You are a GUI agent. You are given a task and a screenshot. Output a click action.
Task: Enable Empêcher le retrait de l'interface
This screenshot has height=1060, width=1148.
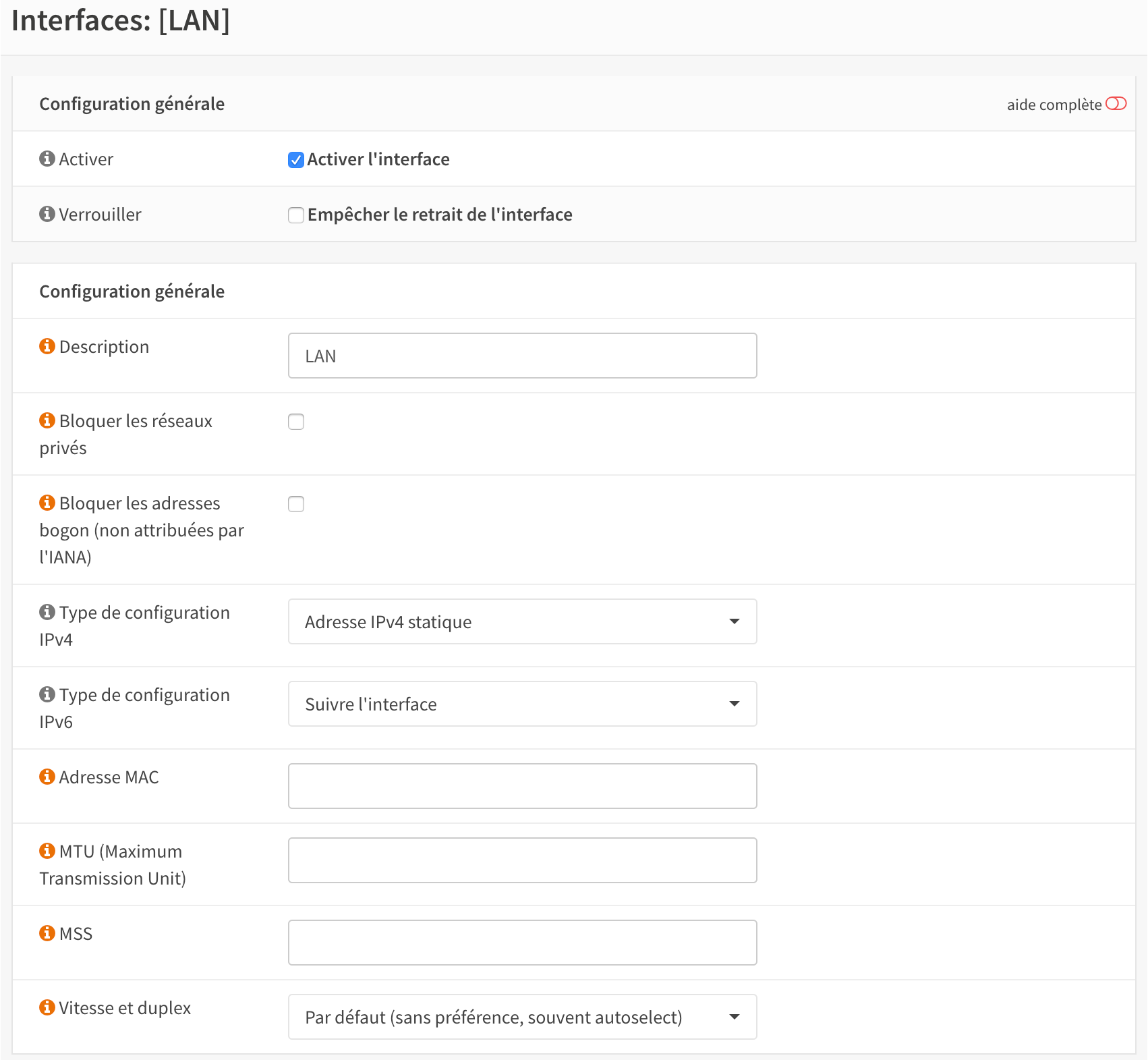click(296, 215)
